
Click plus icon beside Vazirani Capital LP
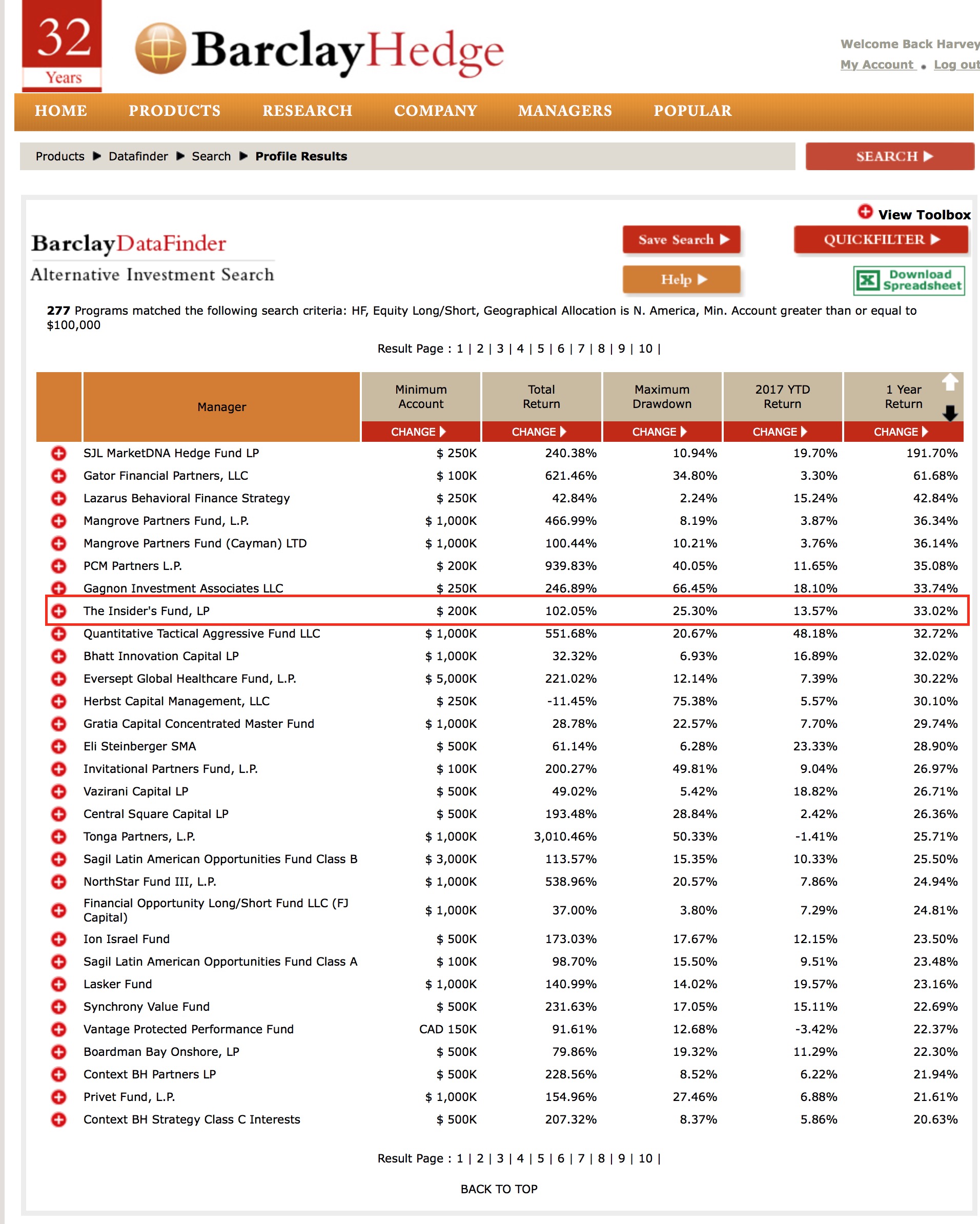tap(58, 791)
